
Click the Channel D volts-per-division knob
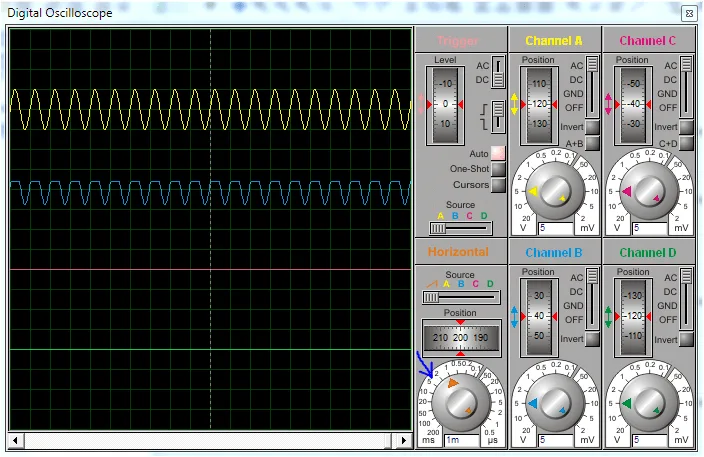[649, 403]
